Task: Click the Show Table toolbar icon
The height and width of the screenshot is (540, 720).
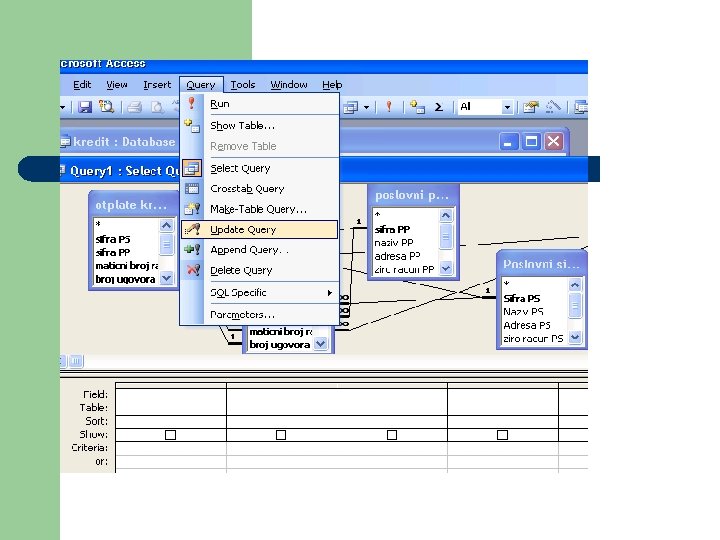Action: click(417, 107)
